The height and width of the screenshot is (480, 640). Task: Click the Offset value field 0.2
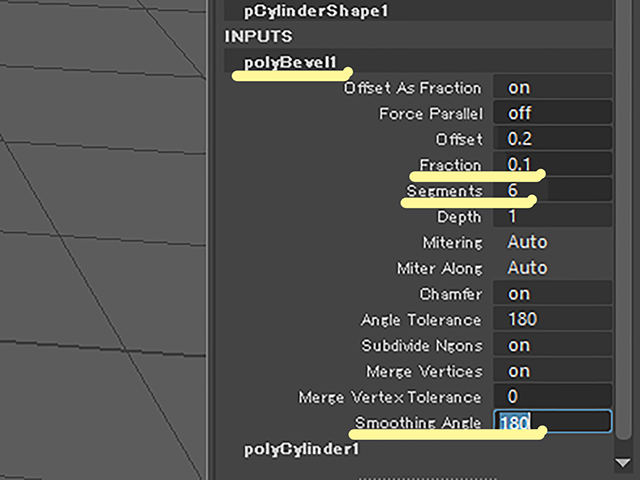click(x=552, y=139)
